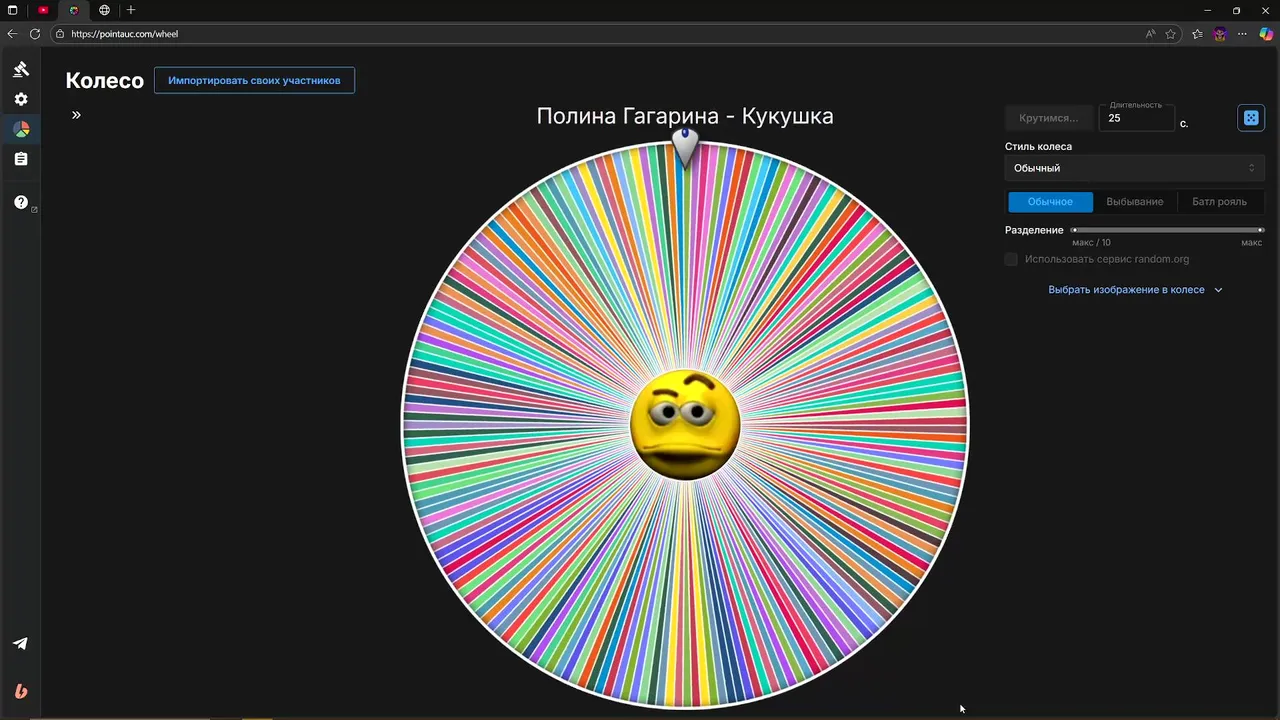Switch to the globe icon browser tab
Image resolution: width=1280 pixels, height=720 pixels.
pyautogui.click(x=104, y=10)
